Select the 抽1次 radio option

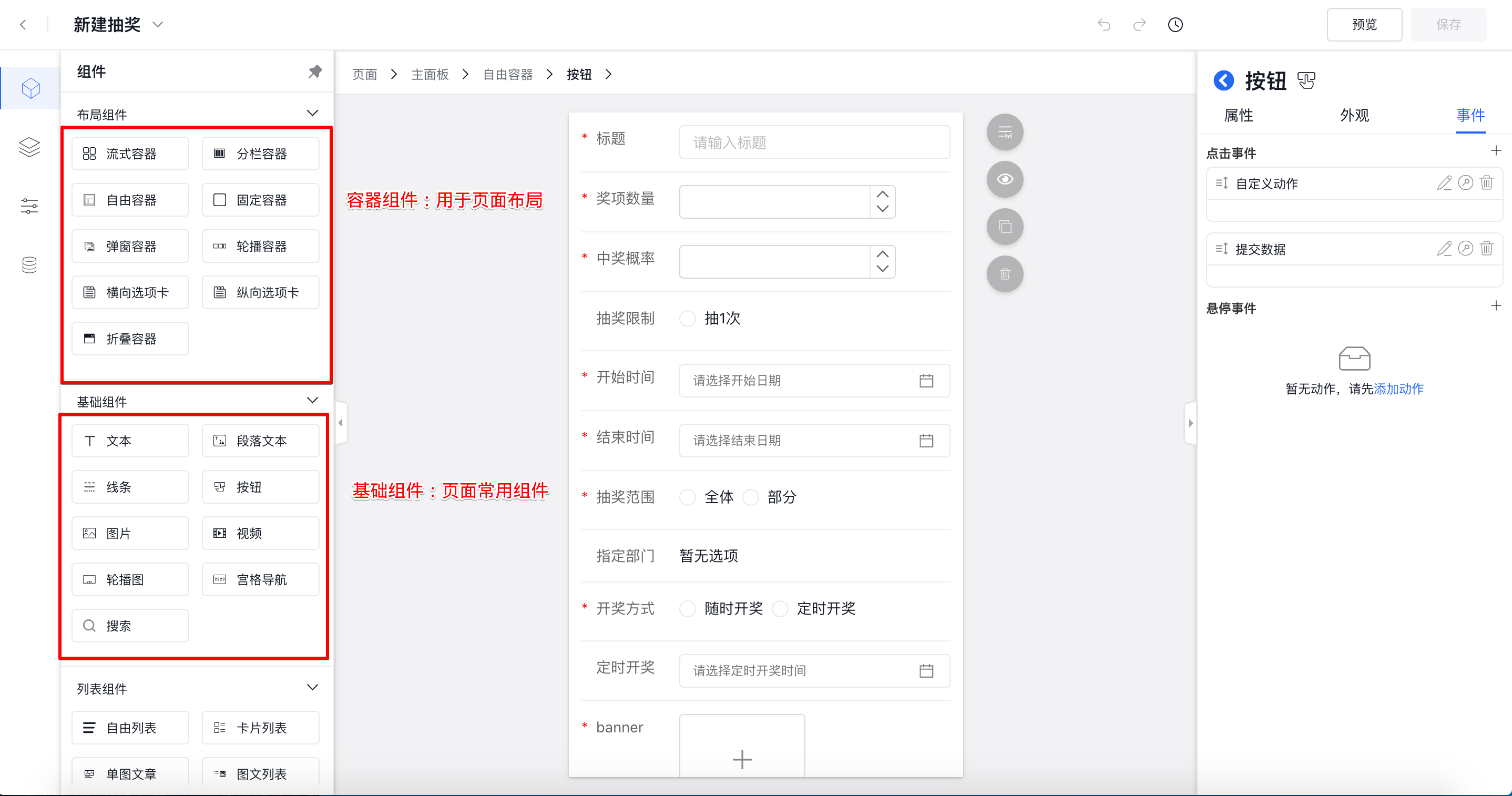click(687, 319)
